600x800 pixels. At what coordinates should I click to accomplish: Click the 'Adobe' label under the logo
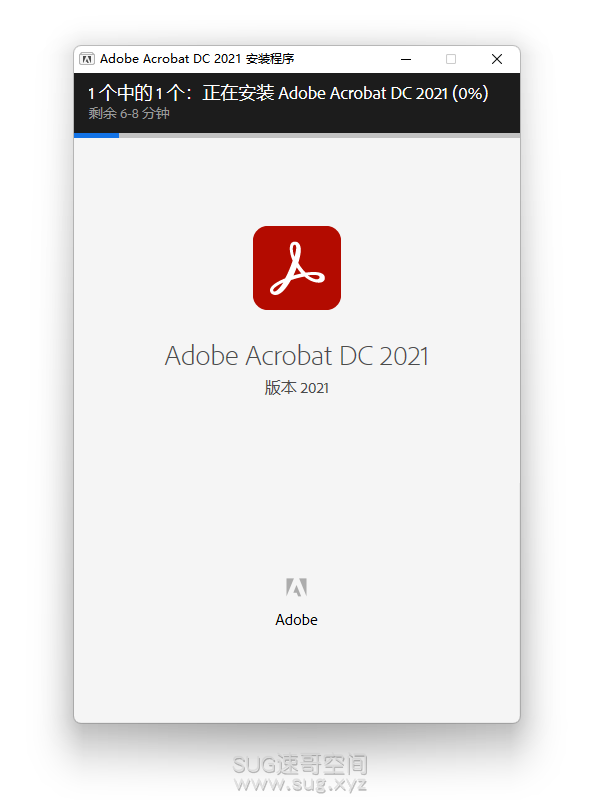tap(296, 620)
